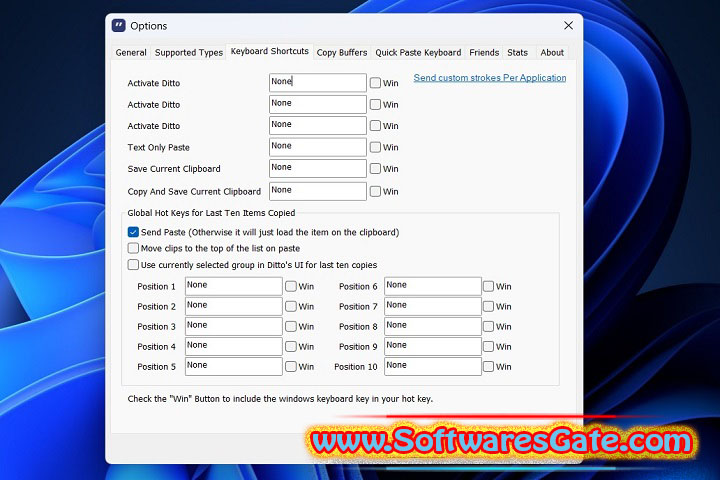This screenshot has width=720, height=480.
Task: Toggle Win checkbox for Position 1
Action: (x=291, y=286)
